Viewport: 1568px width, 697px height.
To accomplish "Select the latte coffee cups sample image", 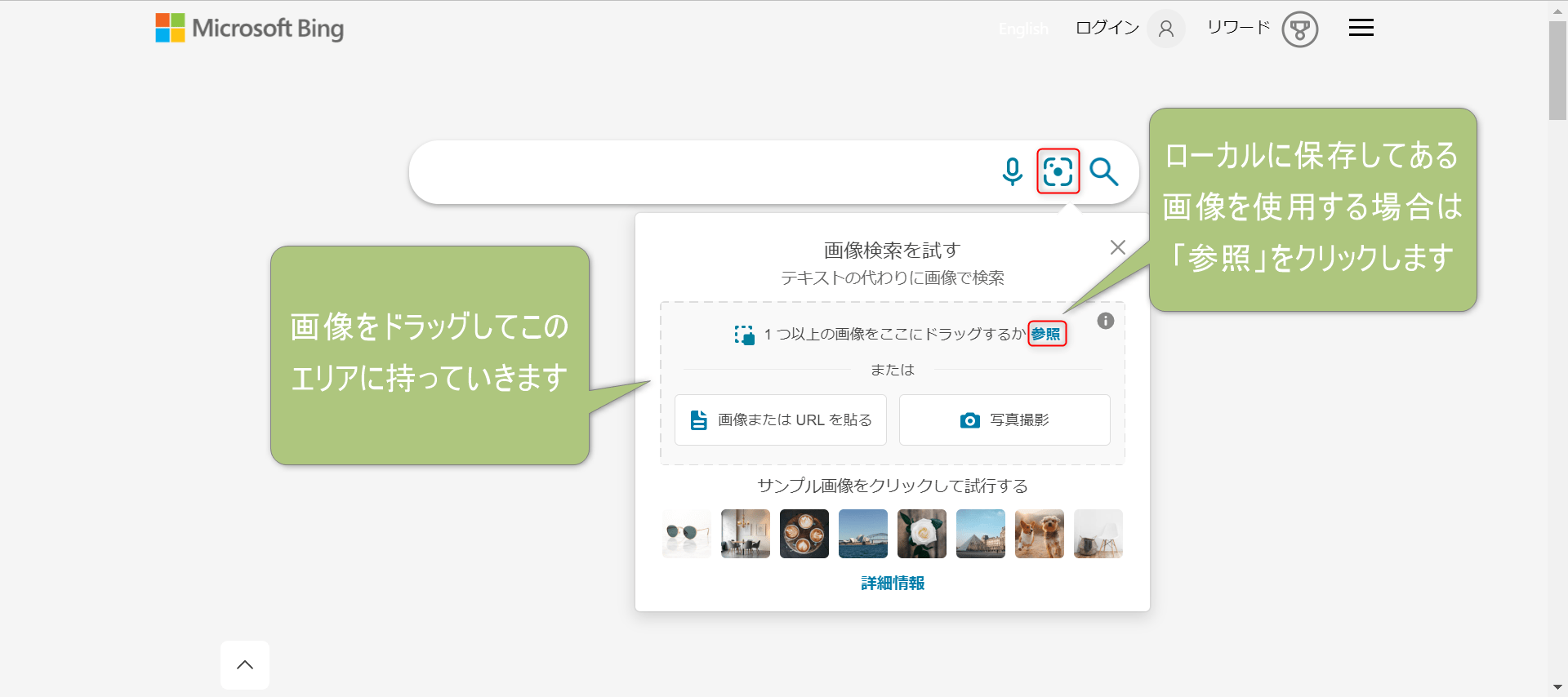I will coord(804,534).
